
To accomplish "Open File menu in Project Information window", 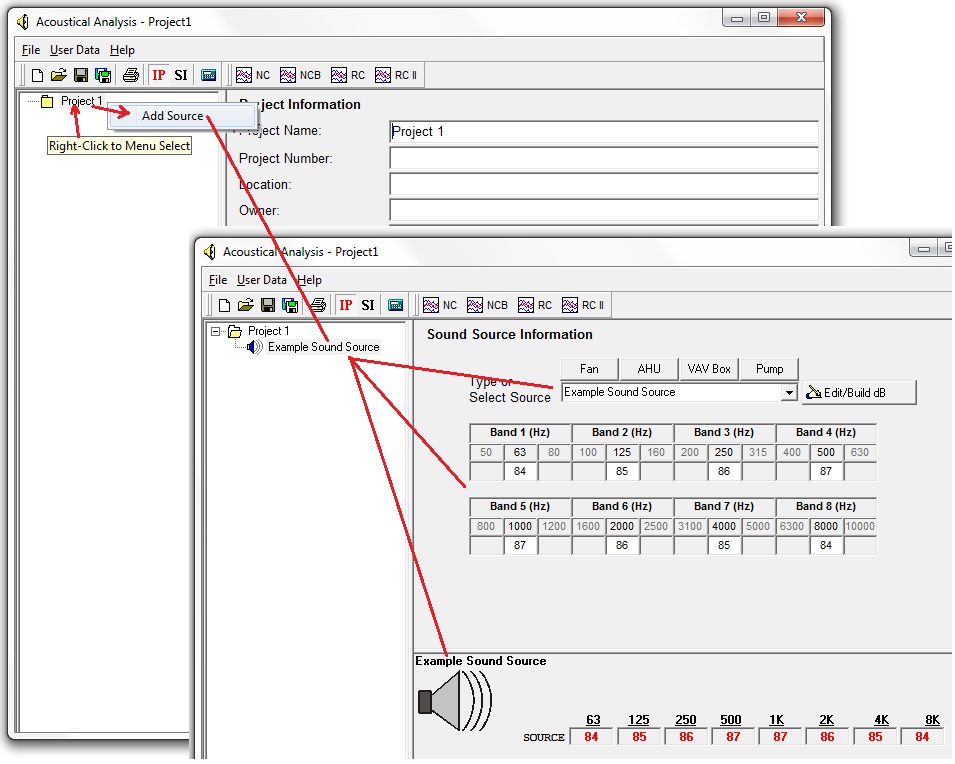I will [31, 51].
